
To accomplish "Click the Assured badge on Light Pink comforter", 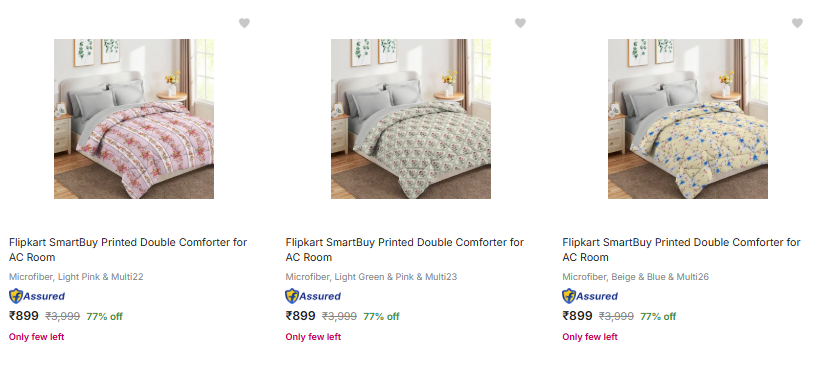I will [x=37, y=296].
